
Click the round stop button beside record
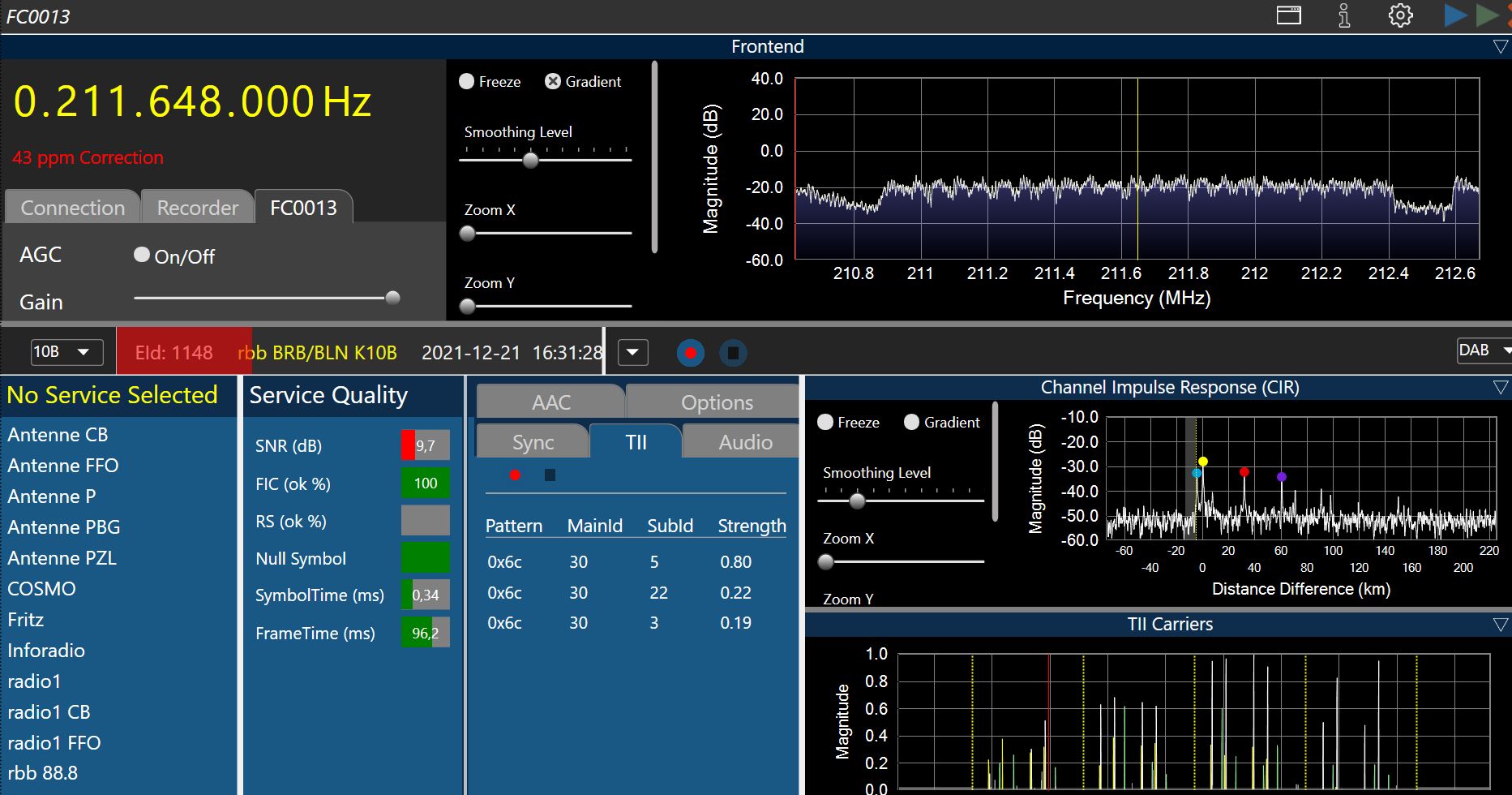(x=733, y=353)
